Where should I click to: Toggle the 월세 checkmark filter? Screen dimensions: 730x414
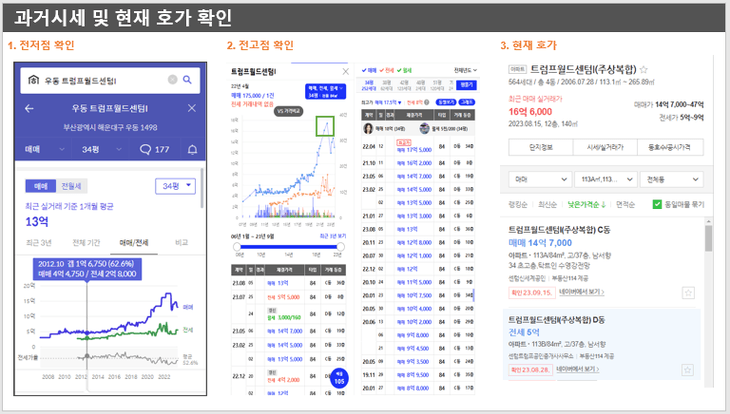[x=404, y=70]
